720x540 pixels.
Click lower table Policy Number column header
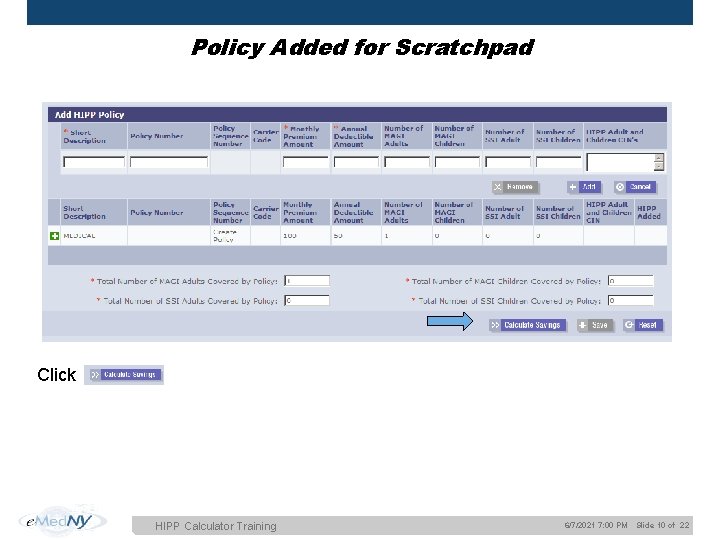tap(169, 212)
